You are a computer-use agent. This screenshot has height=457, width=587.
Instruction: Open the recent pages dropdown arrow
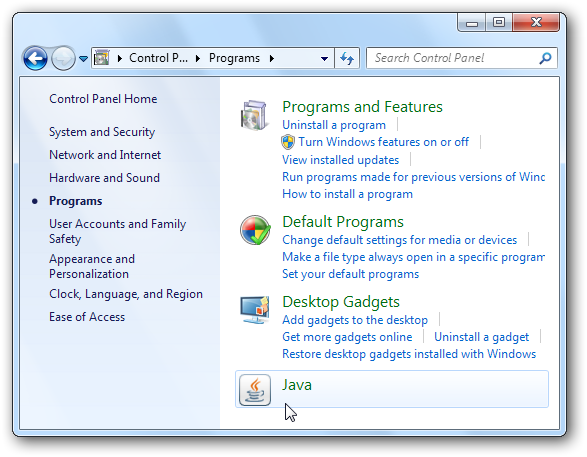[83, 59]
